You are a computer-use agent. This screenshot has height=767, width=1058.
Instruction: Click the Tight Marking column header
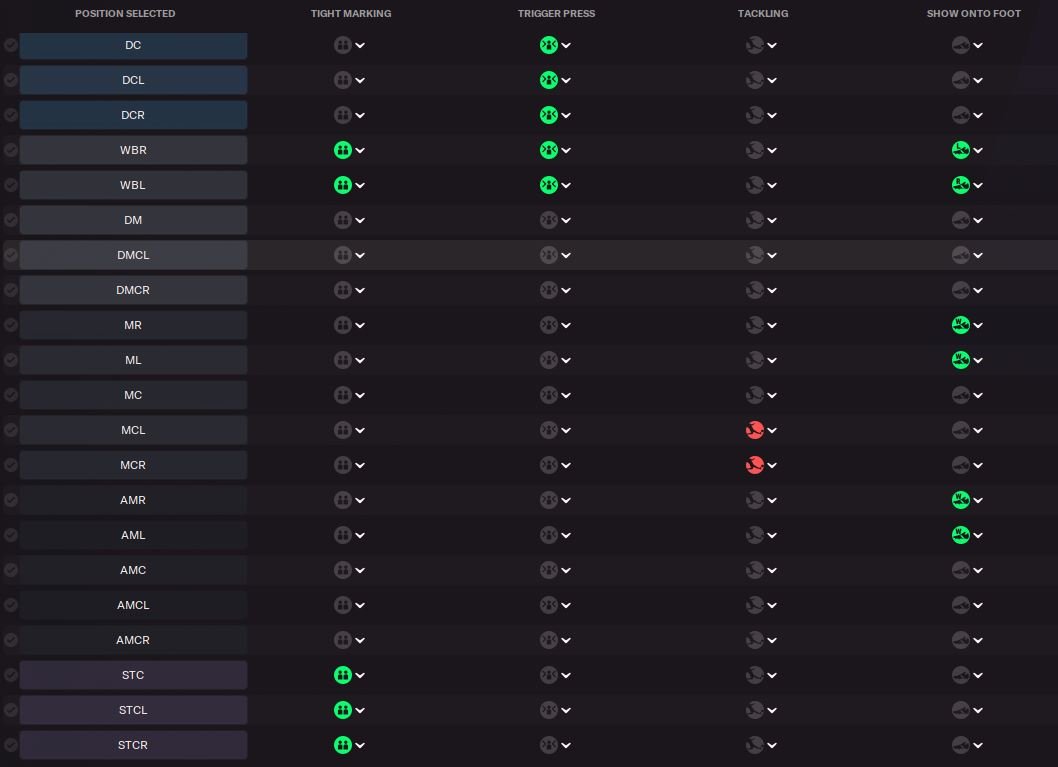point(351,14)
